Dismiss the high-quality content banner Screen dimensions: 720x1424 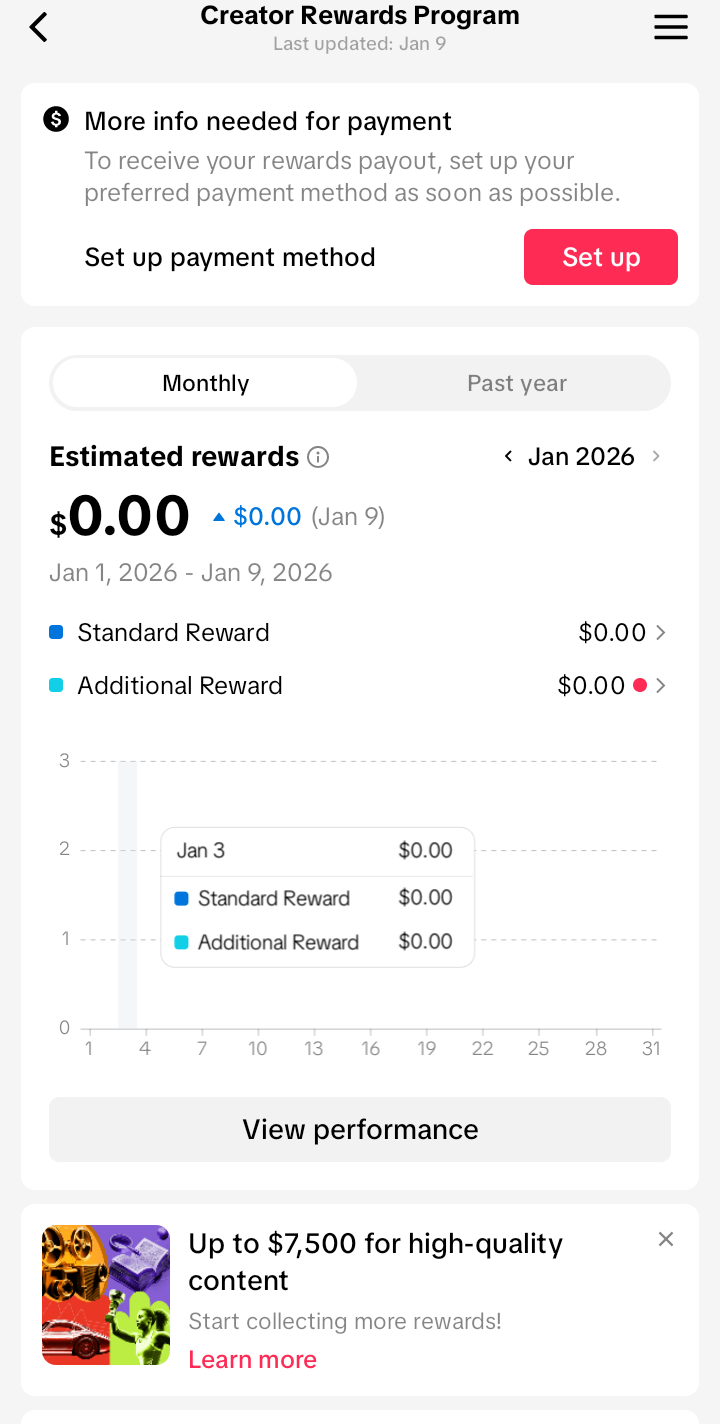pyautogui.click(x=666, y=1239)
